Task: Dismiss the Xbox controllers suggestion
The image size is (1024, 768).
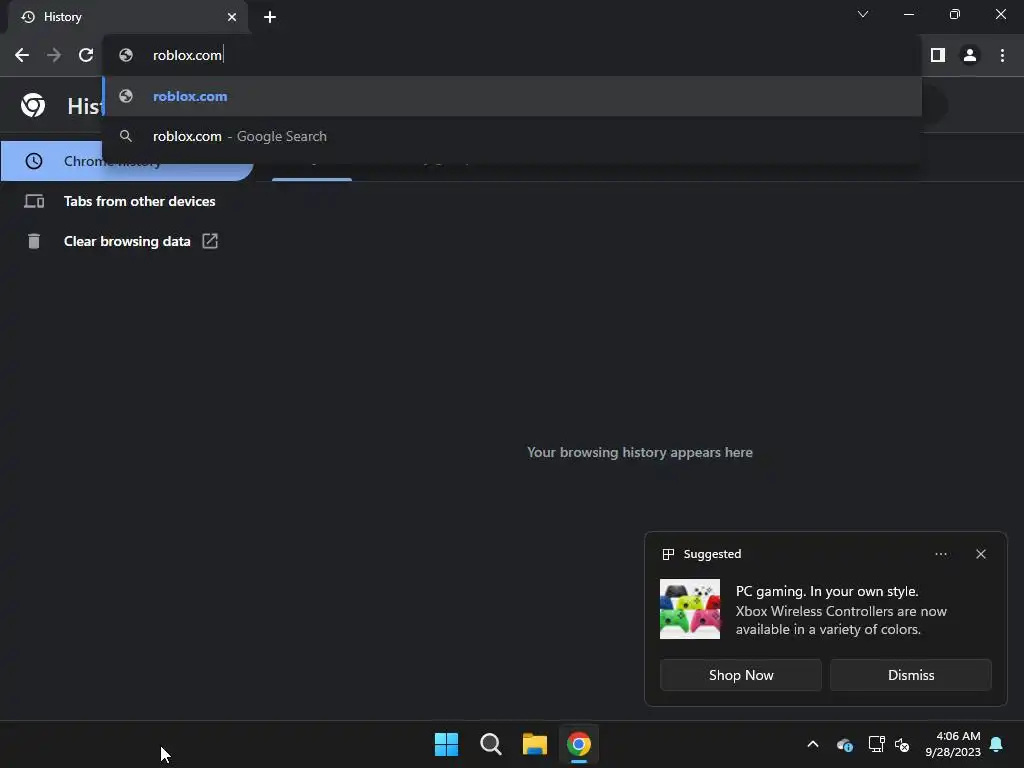Action: (911, 675)
